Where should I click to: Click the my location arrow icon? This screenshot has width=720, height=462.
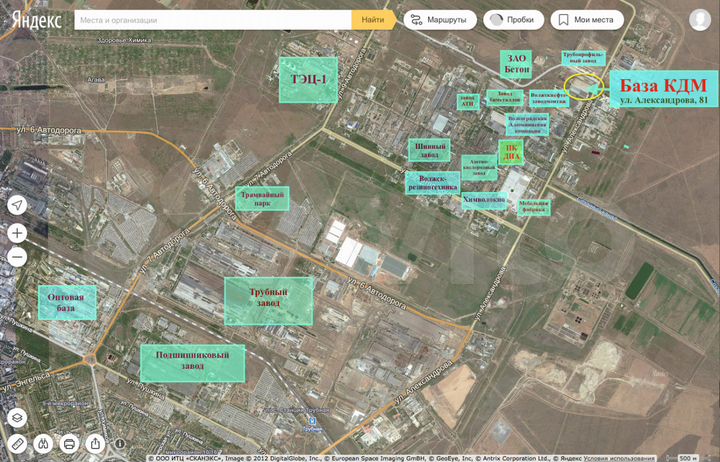click(x=18, y=205)
